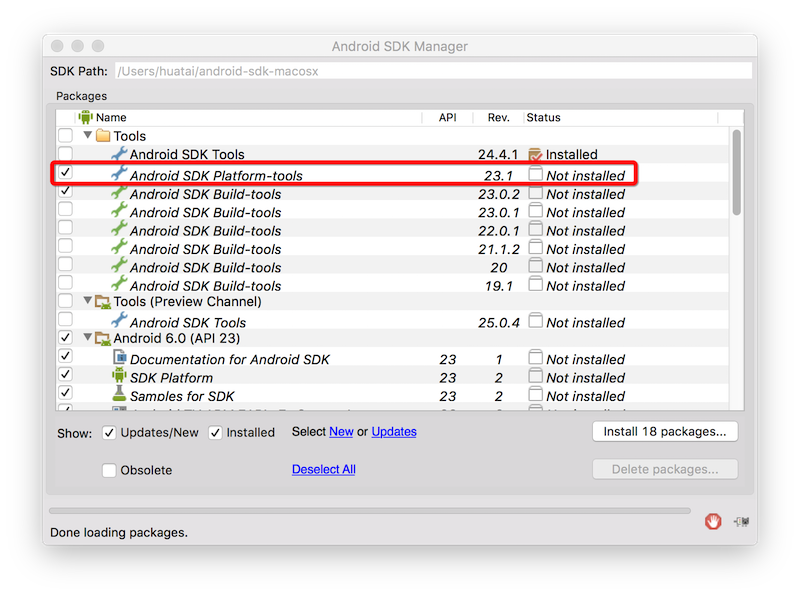Screen dimensions: 800x596
Task: Enable the Obsolete checkbox
Action: (109, 470)
